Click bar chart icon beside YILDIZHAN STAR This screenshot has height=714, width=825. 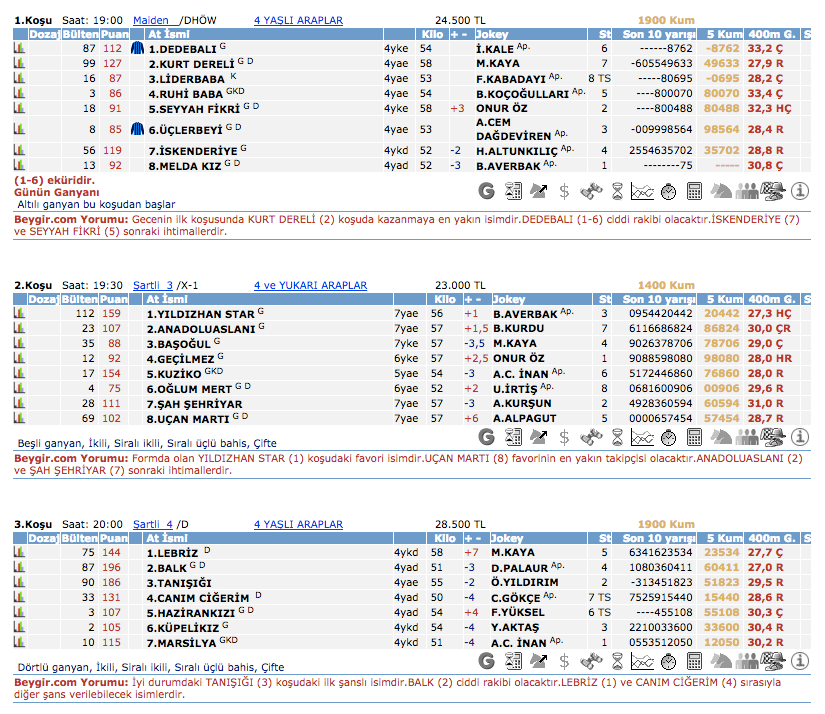point(19,313)
